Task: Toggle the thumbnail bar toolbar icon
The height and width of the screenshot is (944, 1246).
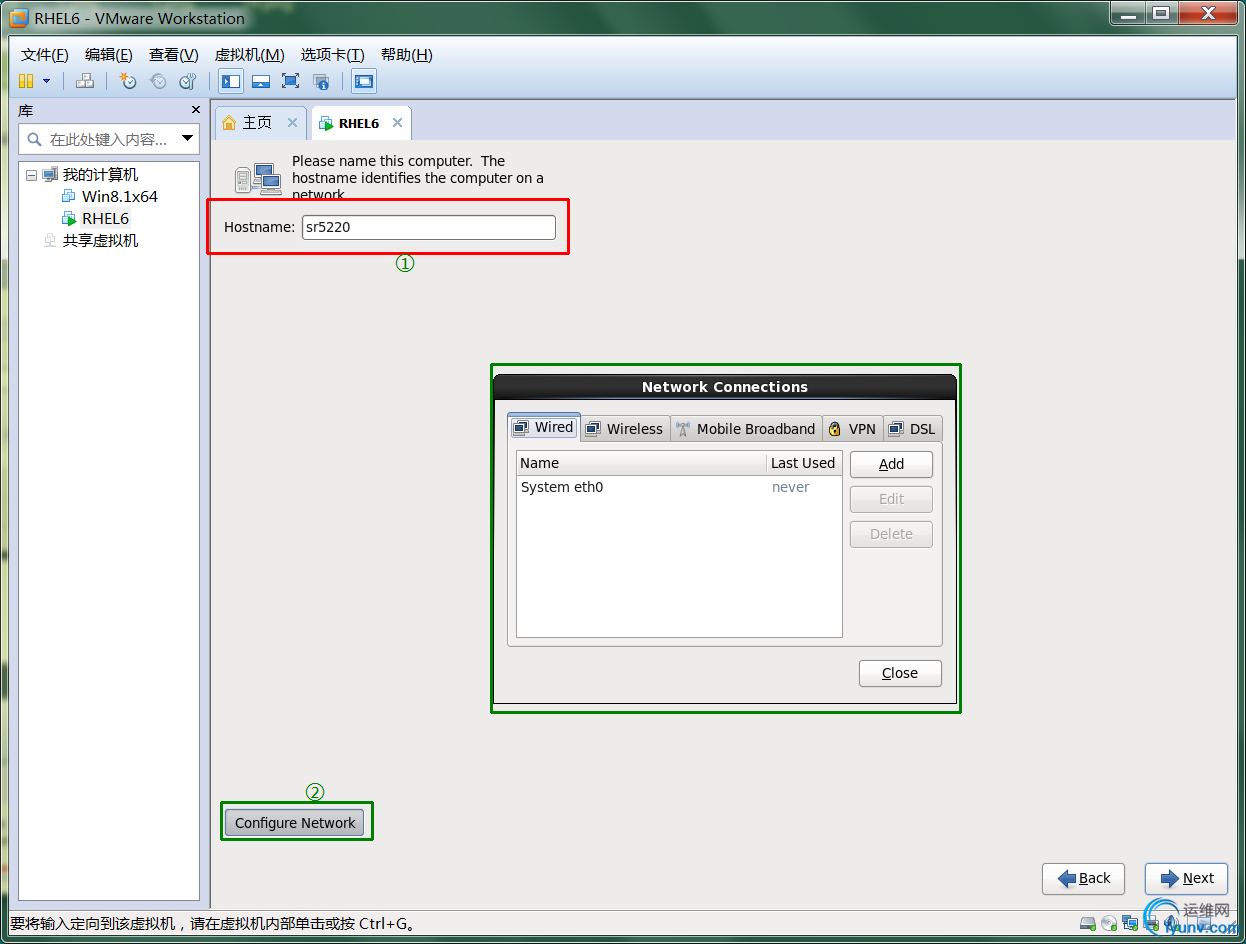Action: 260,81
